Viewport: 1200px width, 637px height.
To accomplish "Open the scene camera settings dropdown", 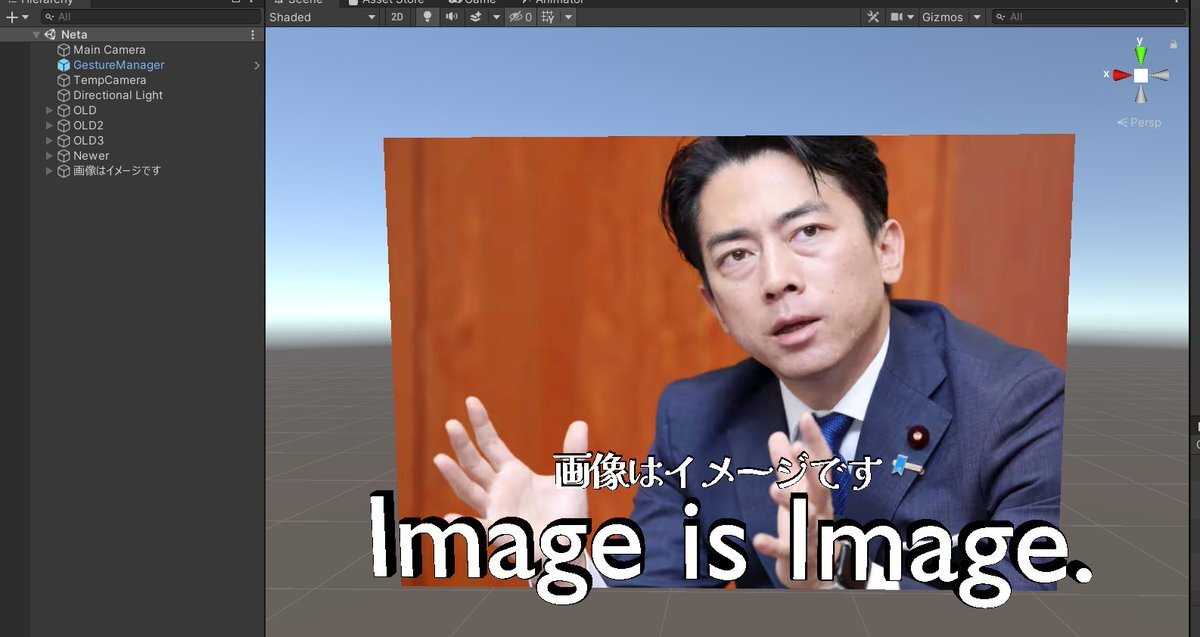I will click(903, 17).
